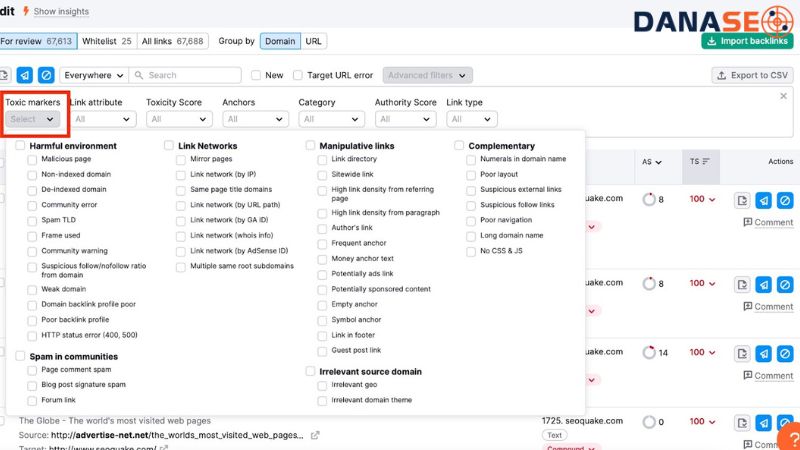
Task: Click the blue send icon in second result row
Action: 763,285
